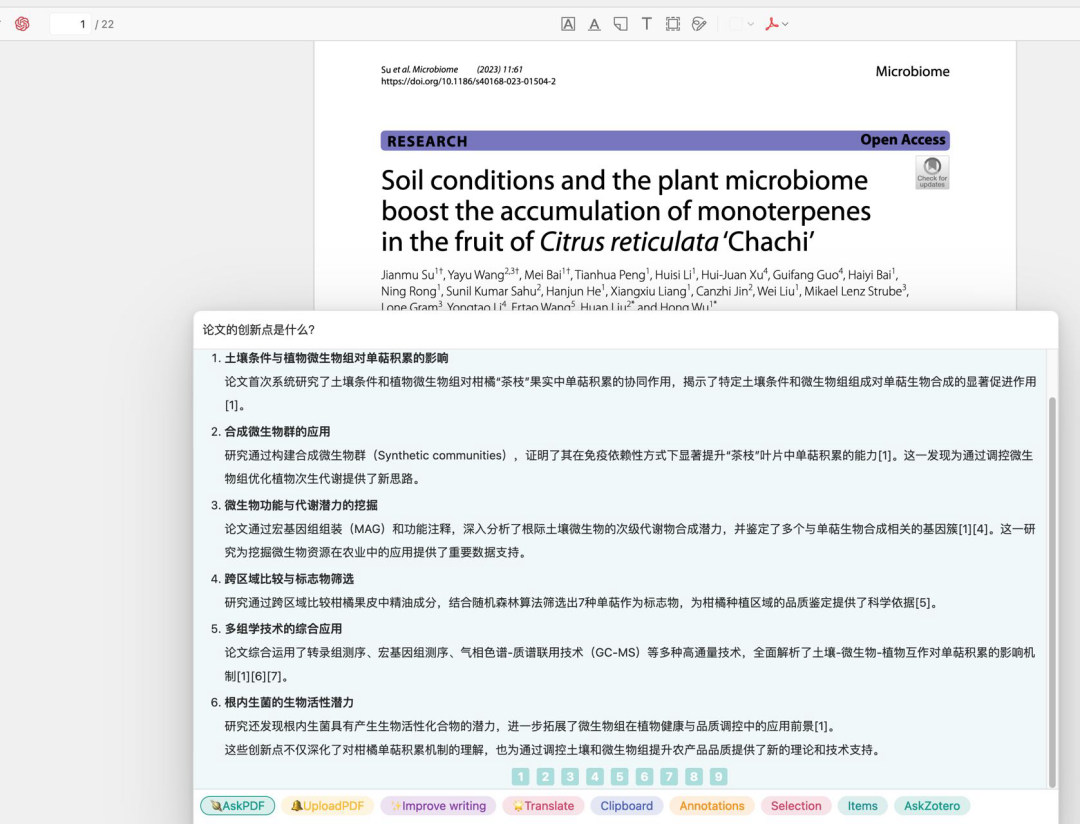This screenshot has width=1080, height=824.
Task: Click the Selection tag button
Action: tap(796, 805)
